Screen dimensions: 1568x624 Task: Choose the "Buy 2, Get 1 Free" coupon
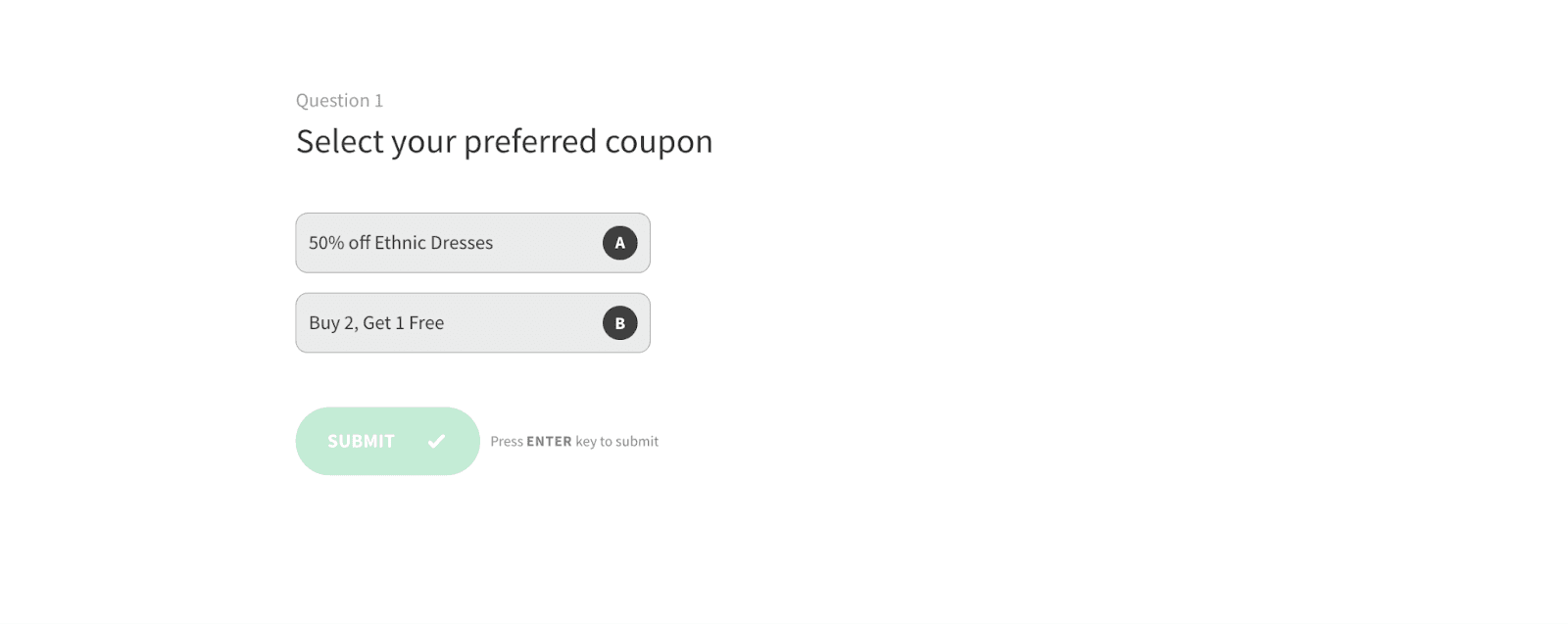click(472, 323)
